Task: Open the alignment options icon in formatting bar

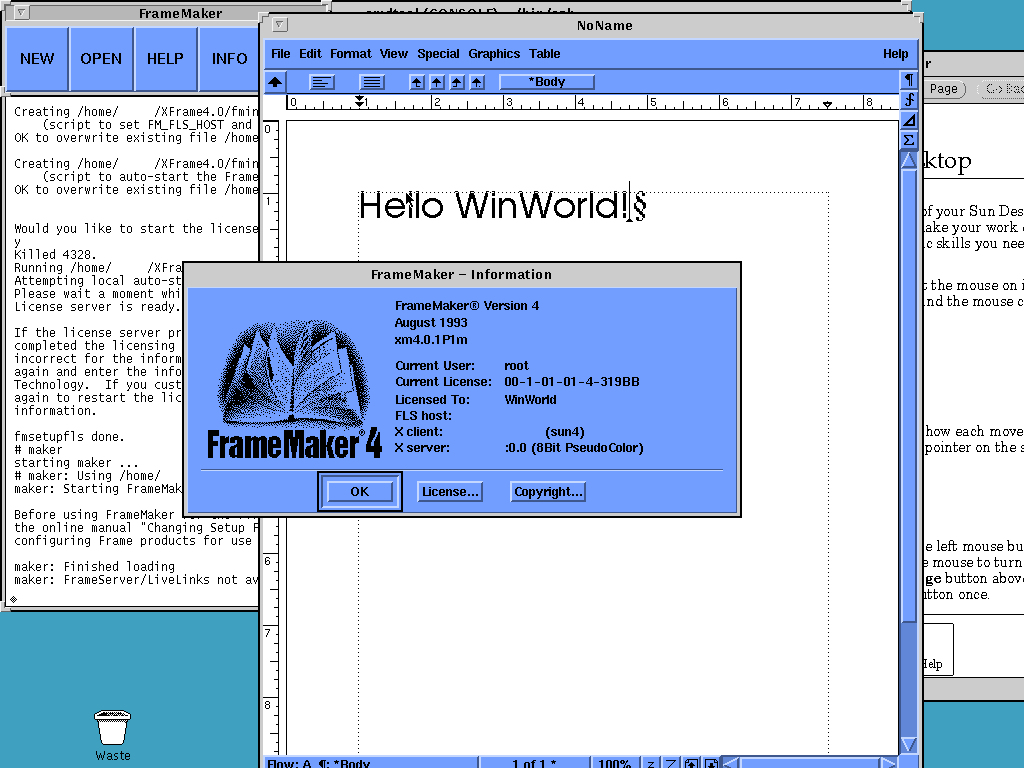Action: 321,82
